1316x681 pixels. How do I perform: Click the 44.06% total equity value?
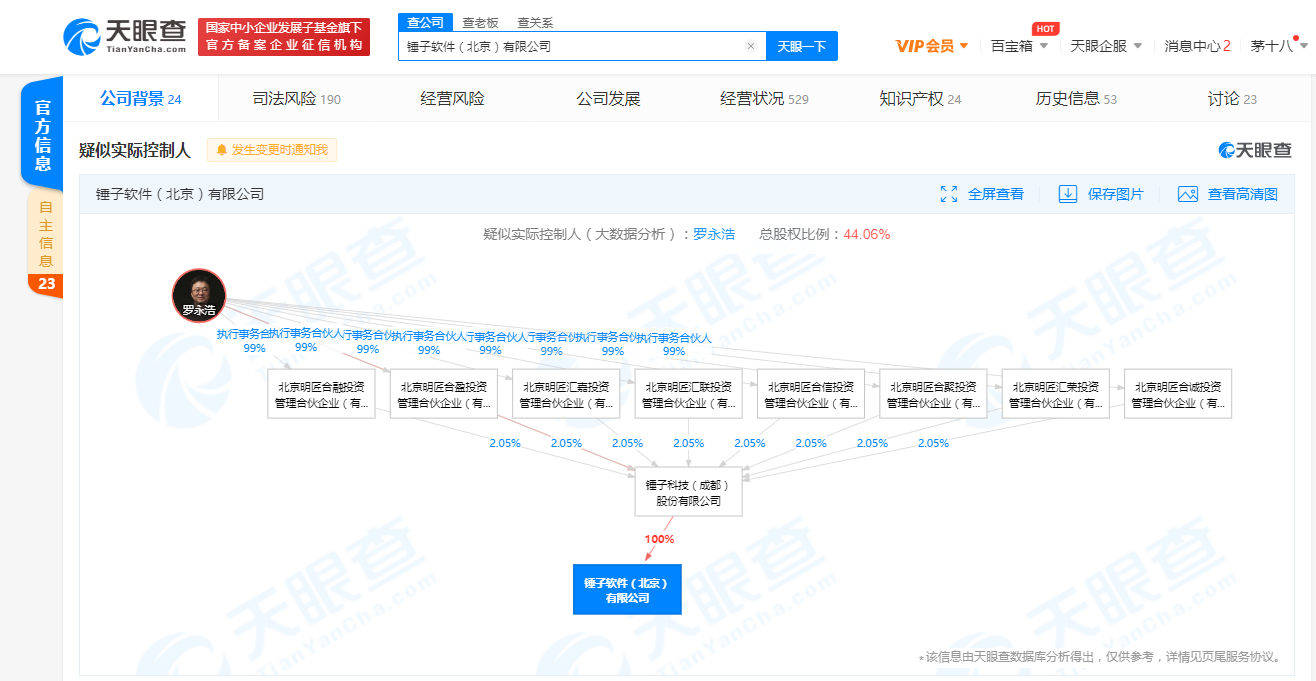coord(867,234)
